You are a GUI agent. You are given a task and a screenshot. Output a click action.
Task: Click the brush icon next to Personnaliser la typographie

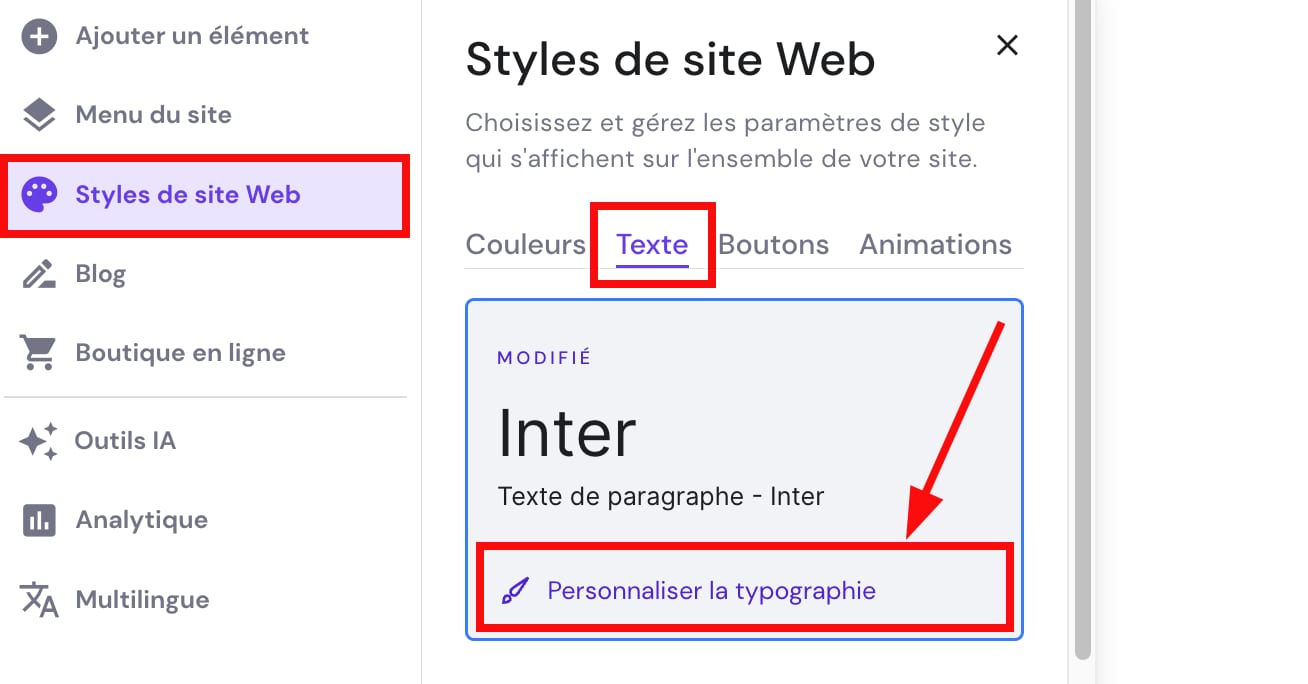516,590
